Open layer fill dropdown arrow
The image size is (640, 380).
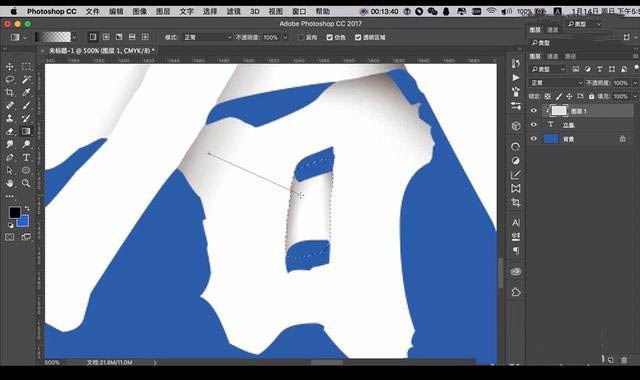pyautogui.click(x=635, y=96)
